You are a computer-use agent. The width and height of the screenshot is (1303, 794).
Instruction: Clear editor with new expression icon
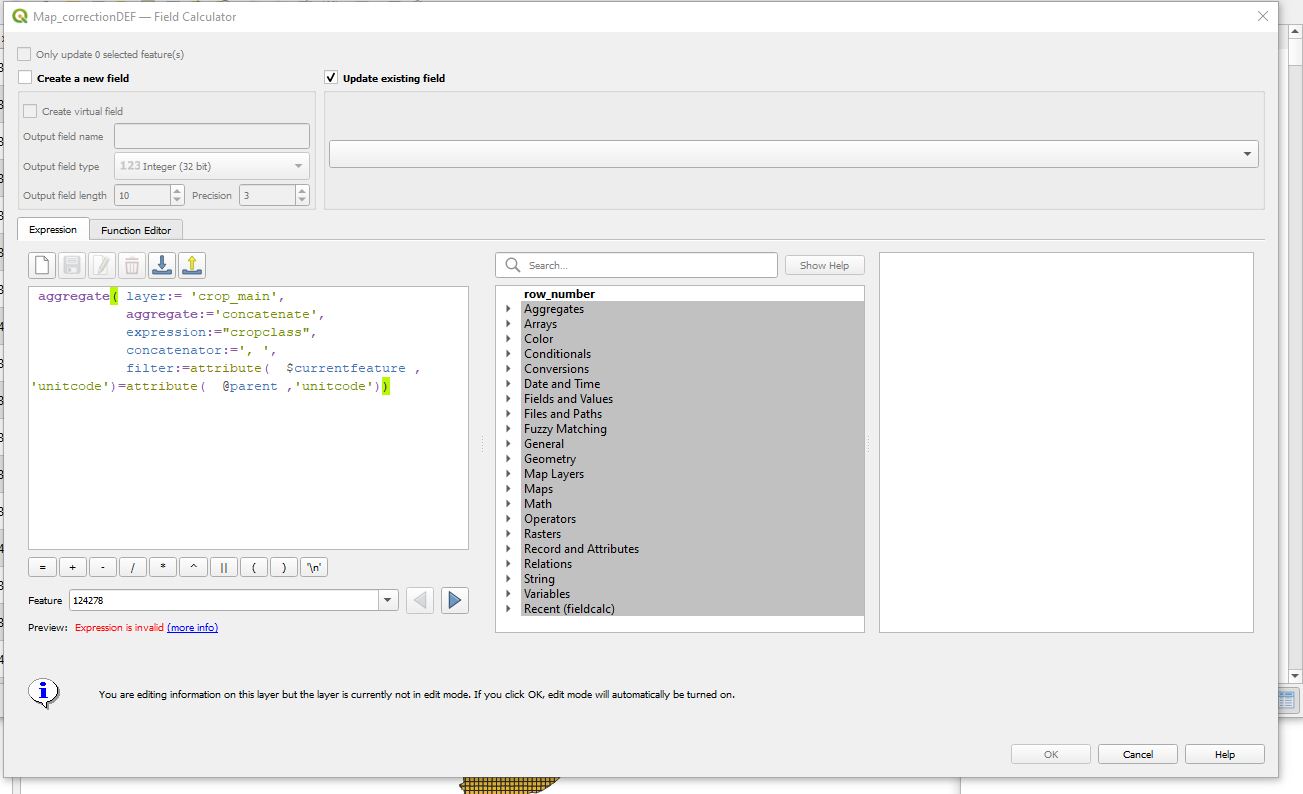[42, 265]
